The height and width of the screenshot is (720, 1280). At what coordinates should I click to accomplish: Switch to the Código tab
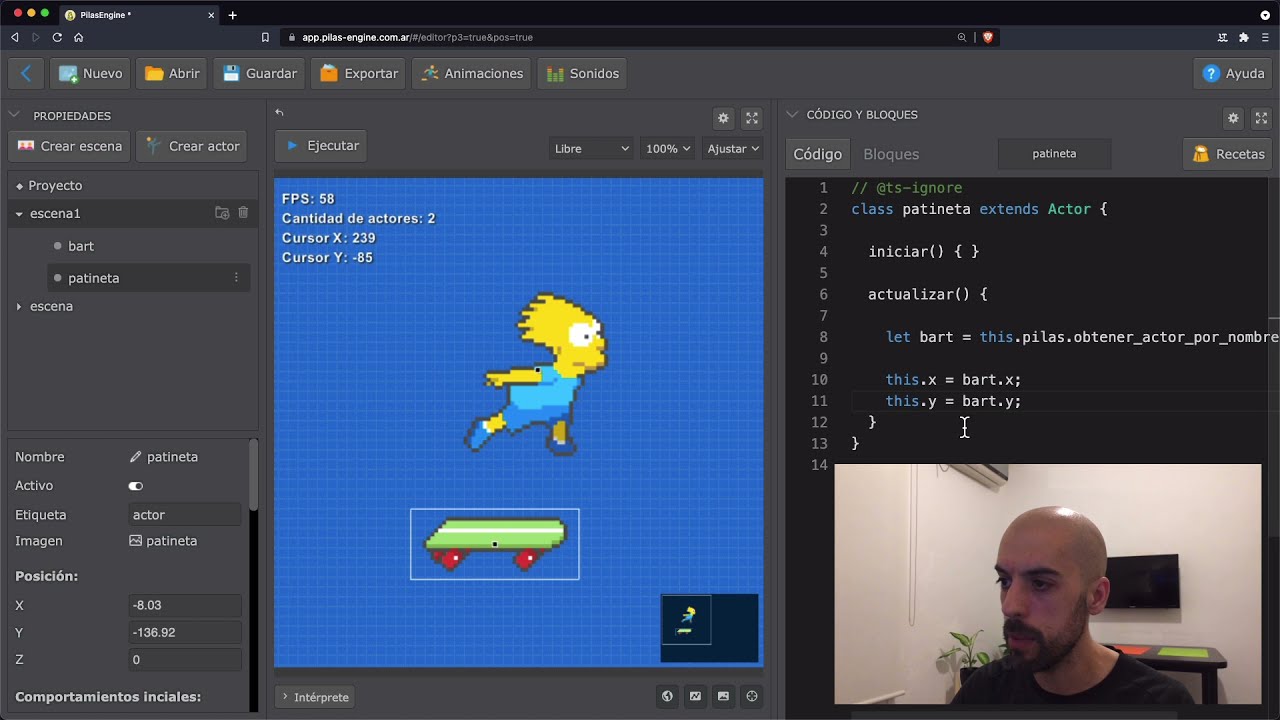pos(818,154)
